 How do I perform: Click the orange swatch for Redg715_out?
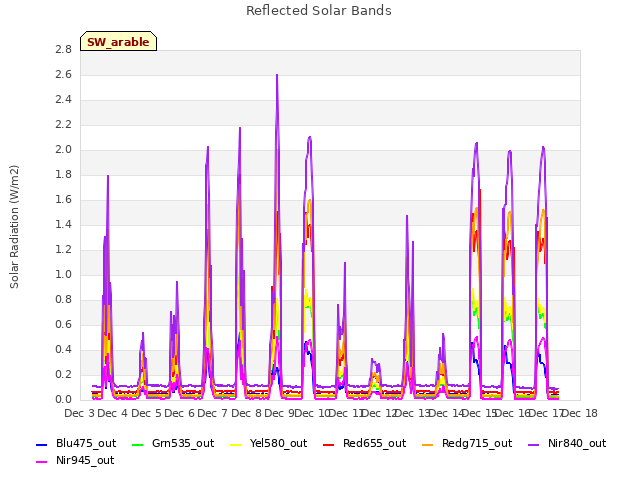pos(427,444)
